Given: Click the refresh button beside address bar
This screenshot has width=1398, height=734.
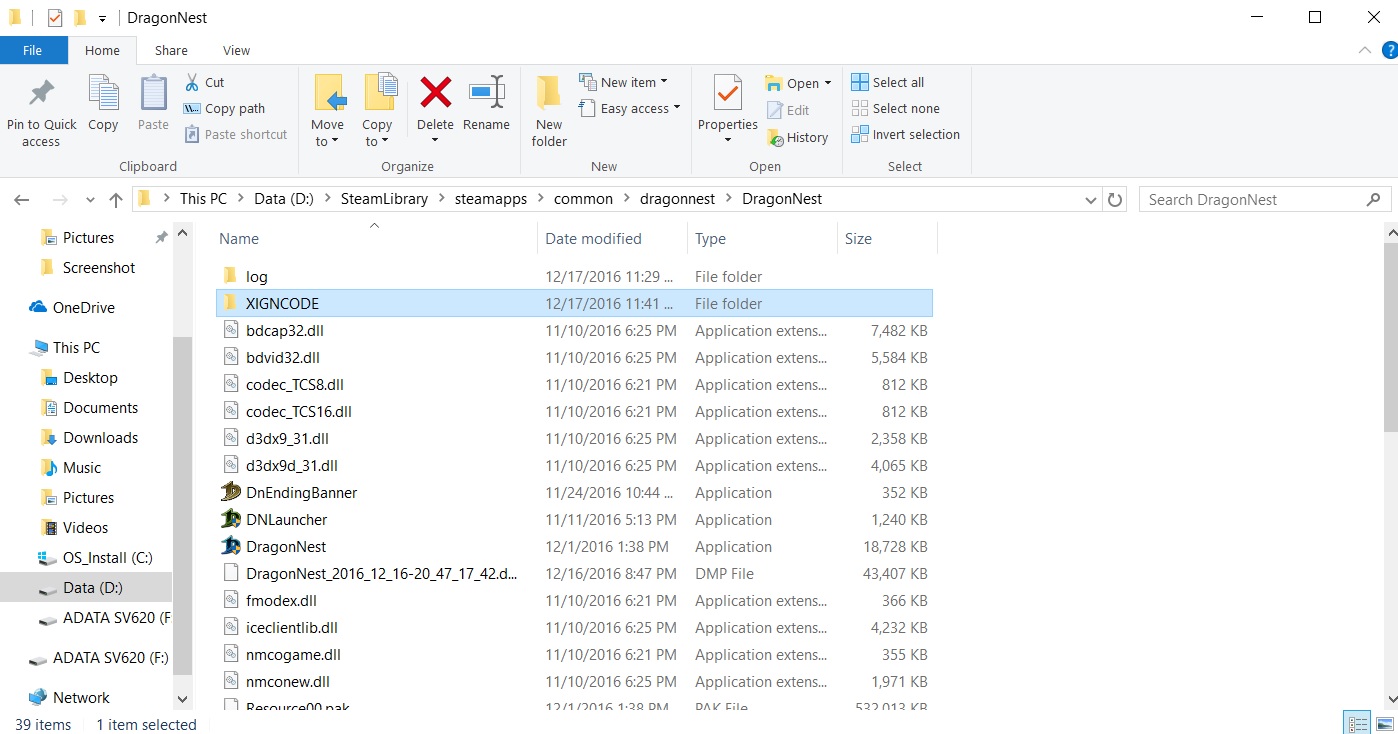Looking at the screenshot, I should (x=1115, y=199).
